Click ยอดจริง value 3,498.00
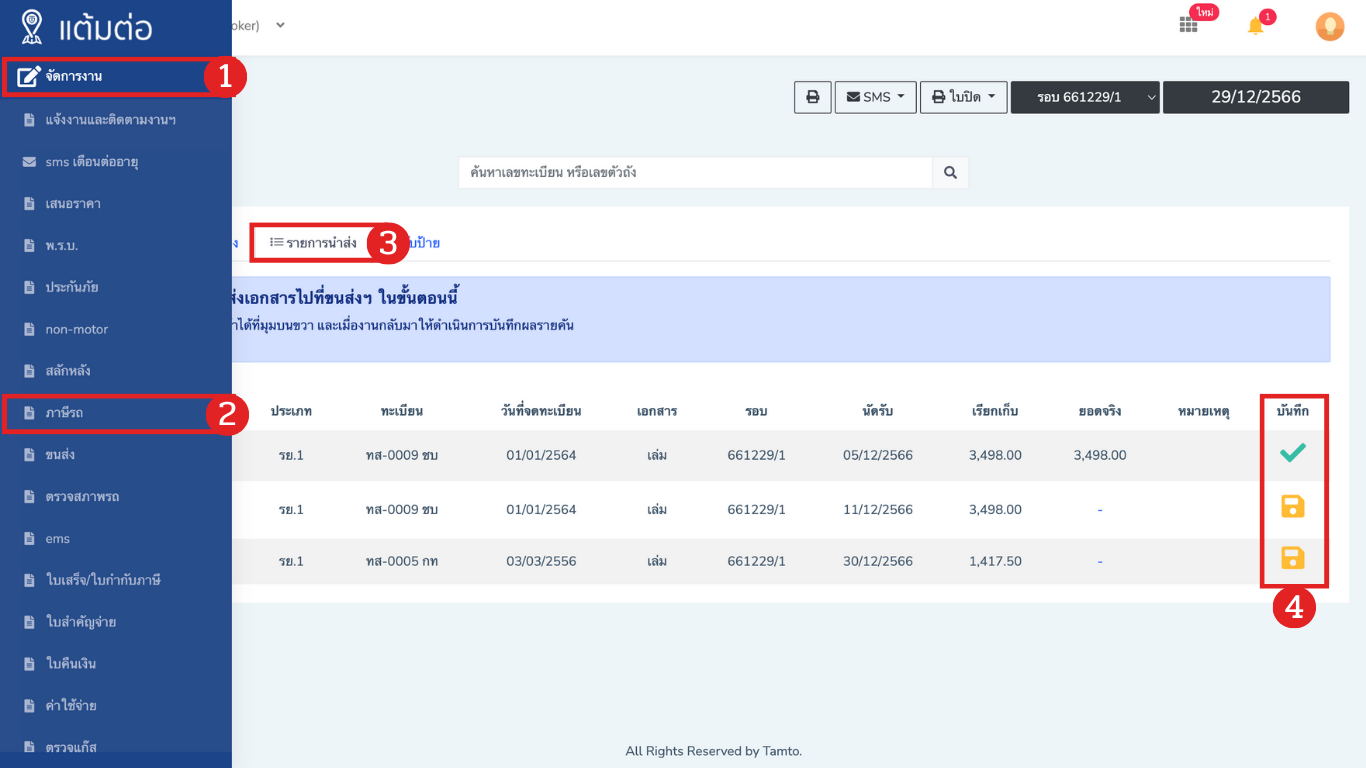1366x768 pixels. pos(1100,455)
